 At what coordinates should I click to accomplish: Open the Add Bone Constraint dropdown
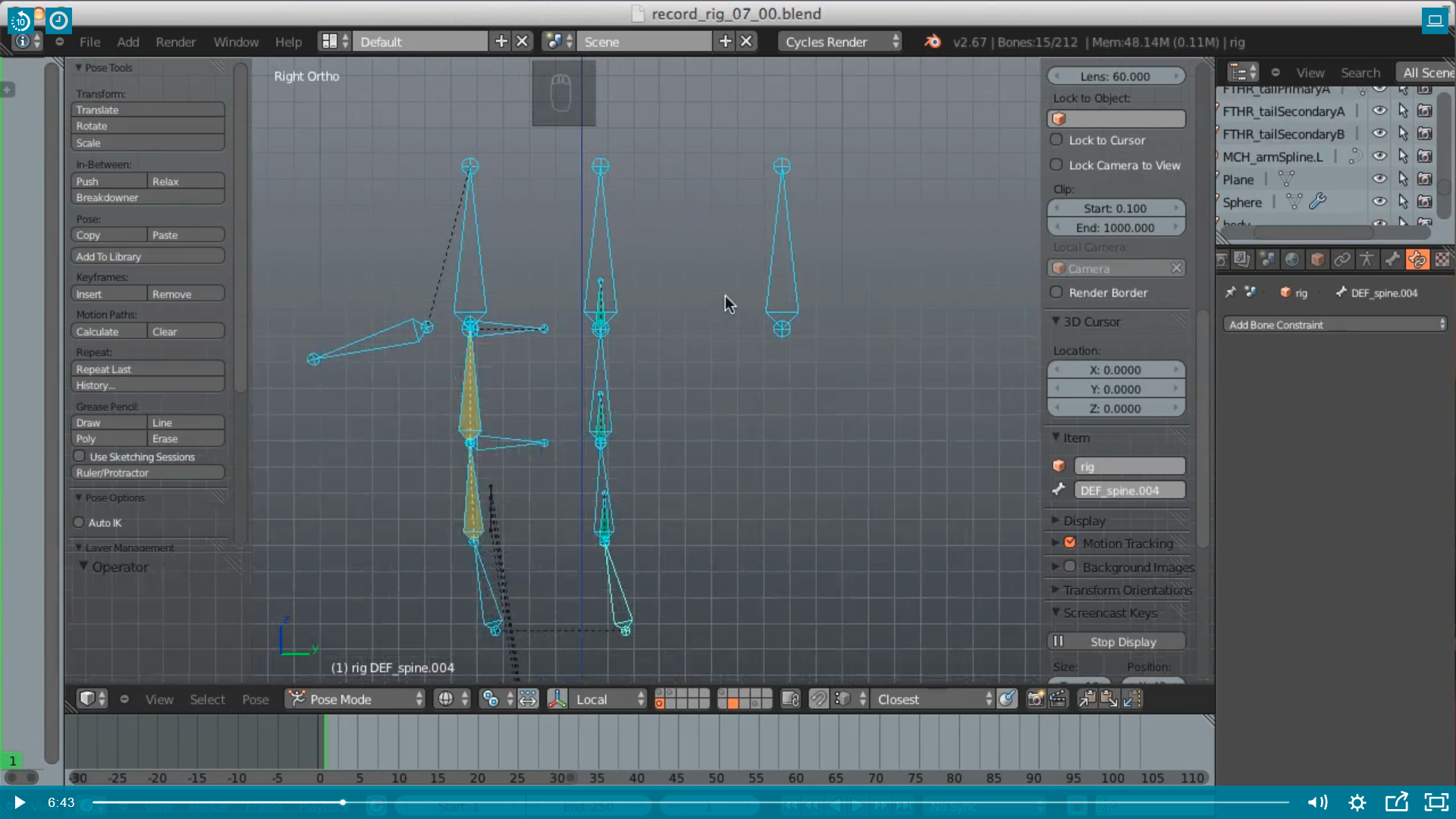[x=1335, y=325]
